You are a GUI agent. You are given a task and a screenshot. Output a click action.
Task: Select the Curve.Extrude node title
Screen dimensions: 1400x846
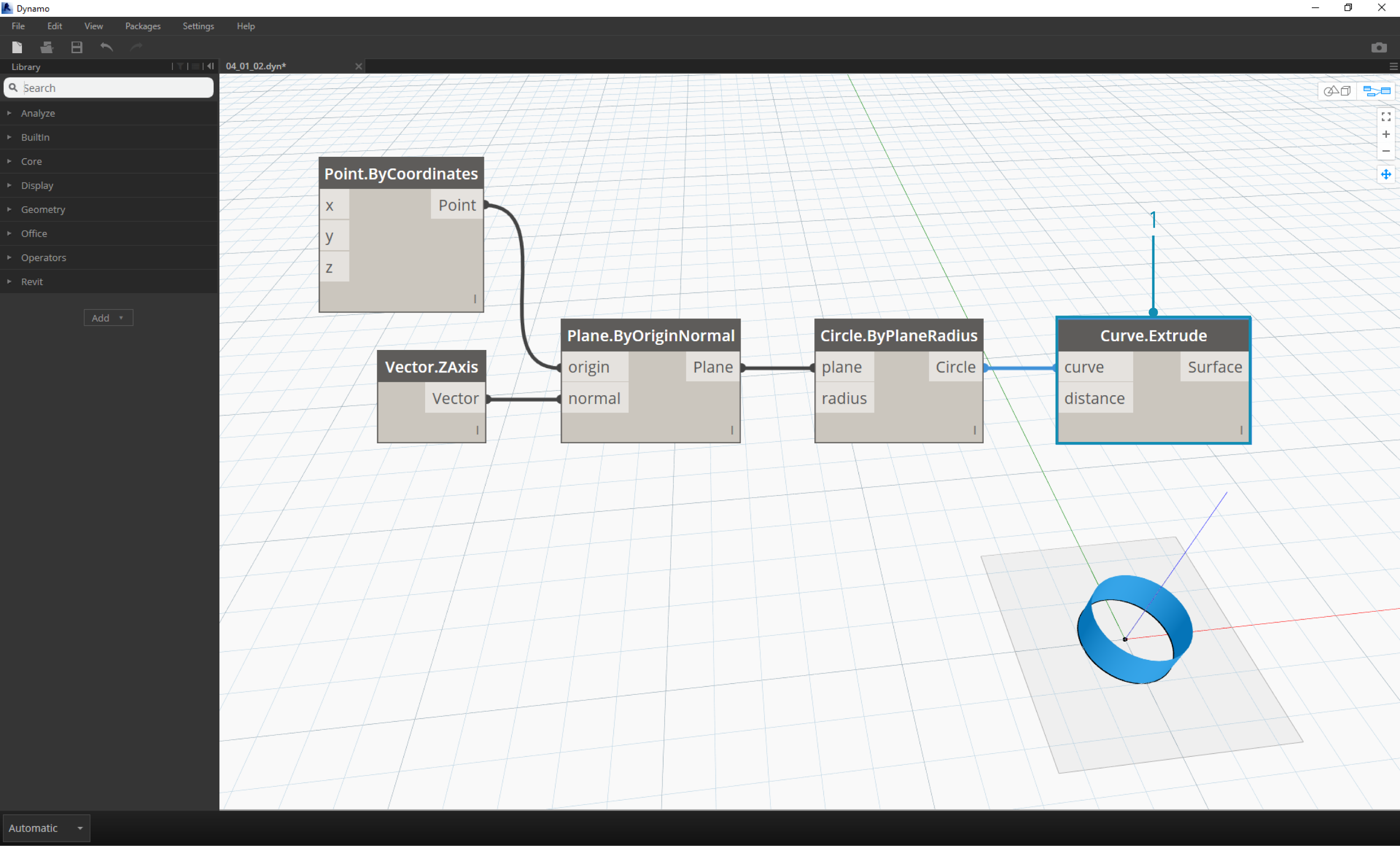(1154, 335)
